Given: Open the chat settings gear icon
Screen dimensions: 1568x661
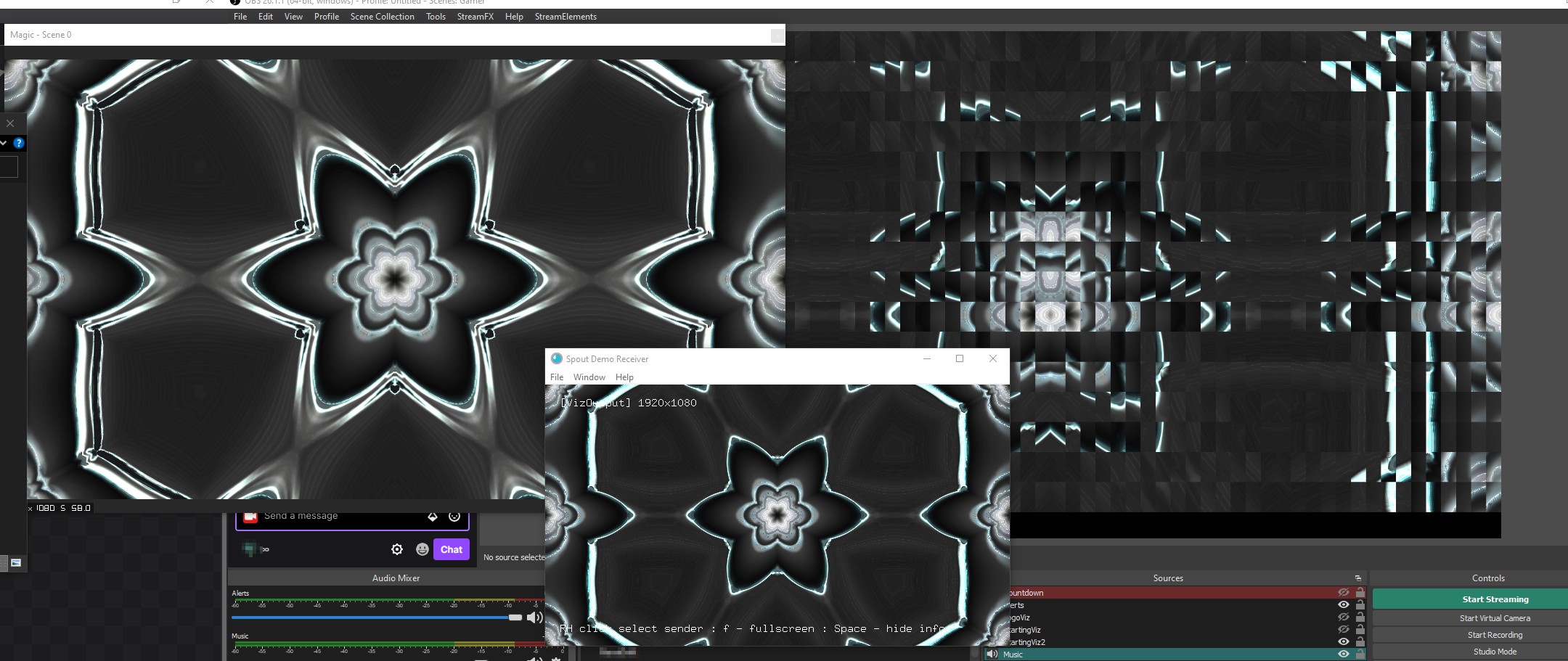Looking at the screenshot, I should (x=397, y=549).
